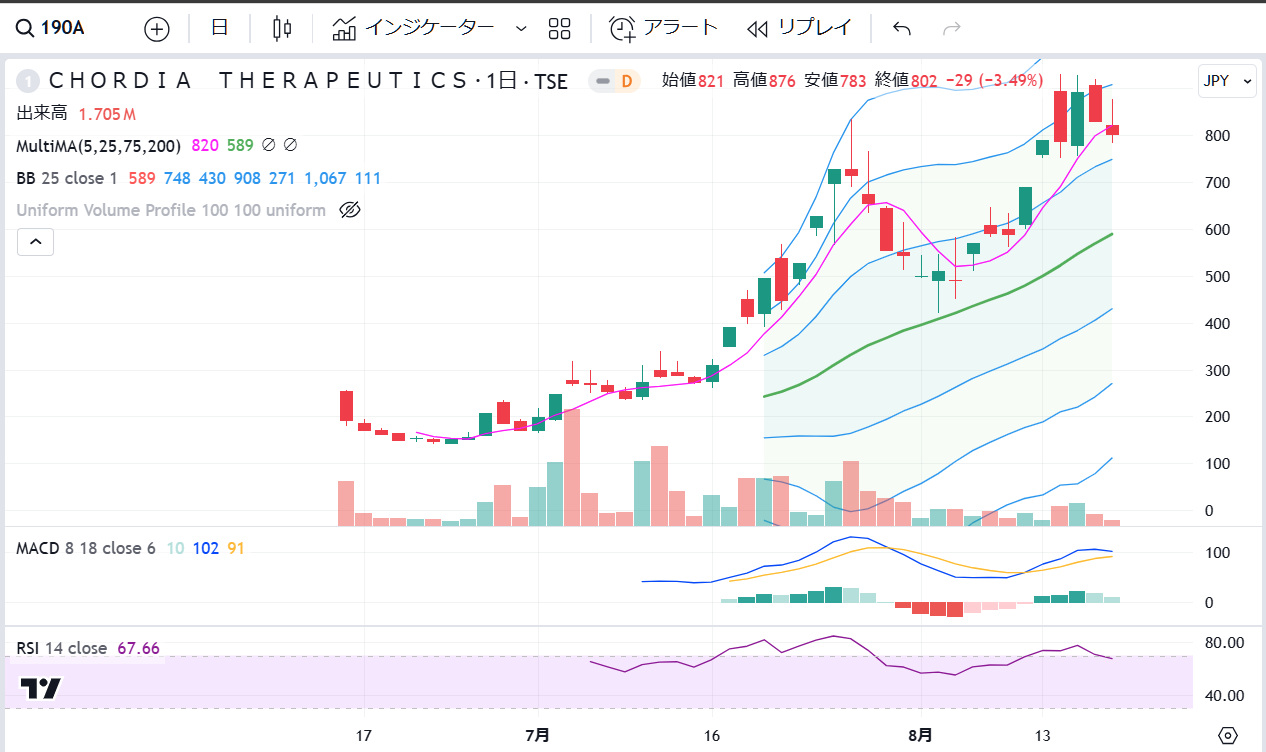Click the 始値 821 open value

pyautogui.click(x=693, y=80)
